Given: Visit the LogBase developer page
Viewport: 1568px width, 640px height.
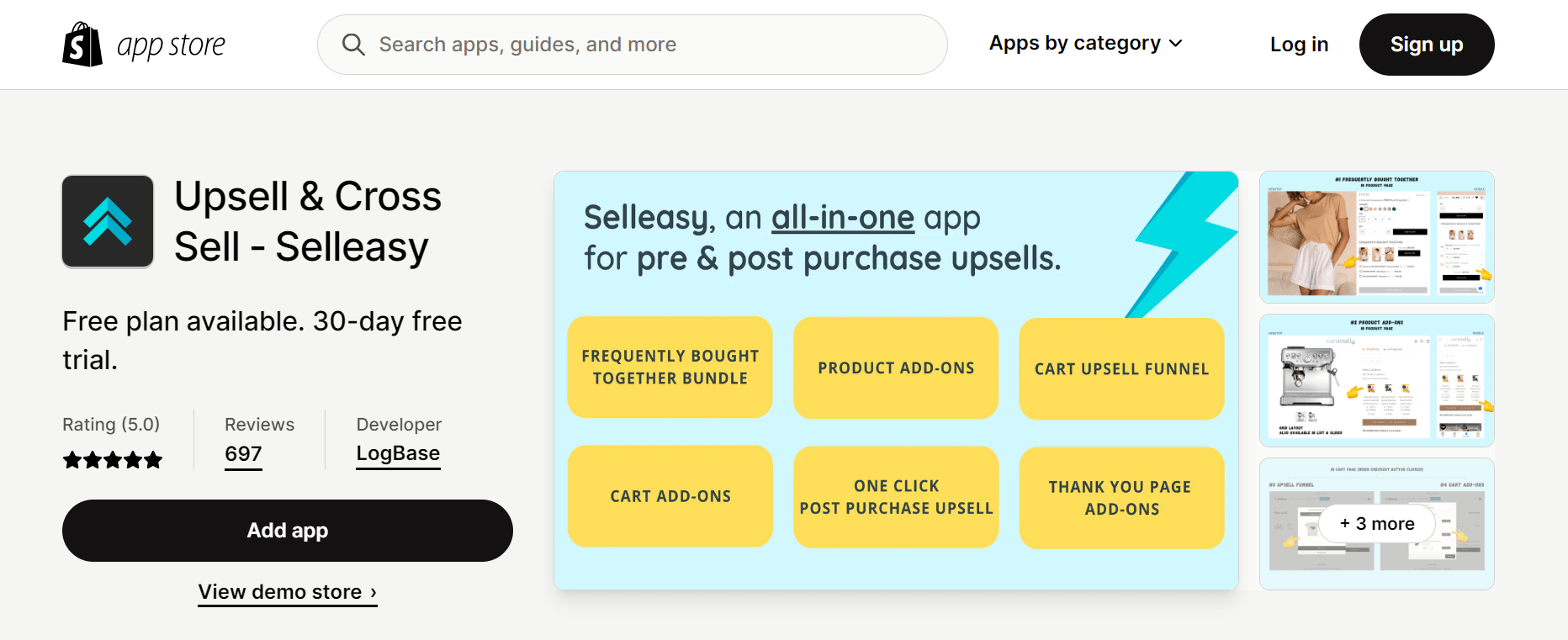Looking at the screenshot, I should point(398,453).
